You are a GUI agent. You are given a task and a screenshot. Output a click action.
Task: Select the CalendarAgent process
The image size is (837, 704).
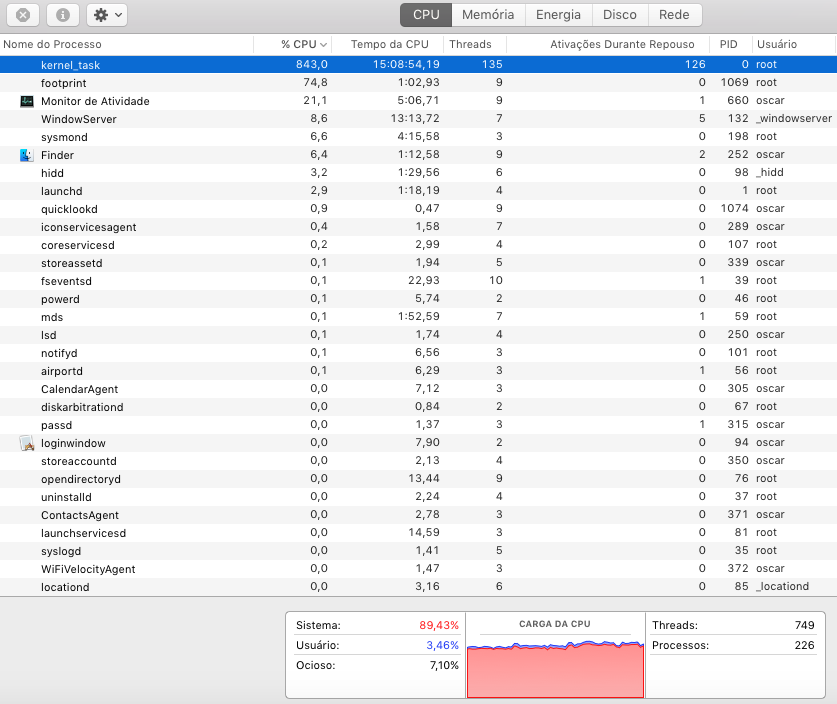(418, 389)
